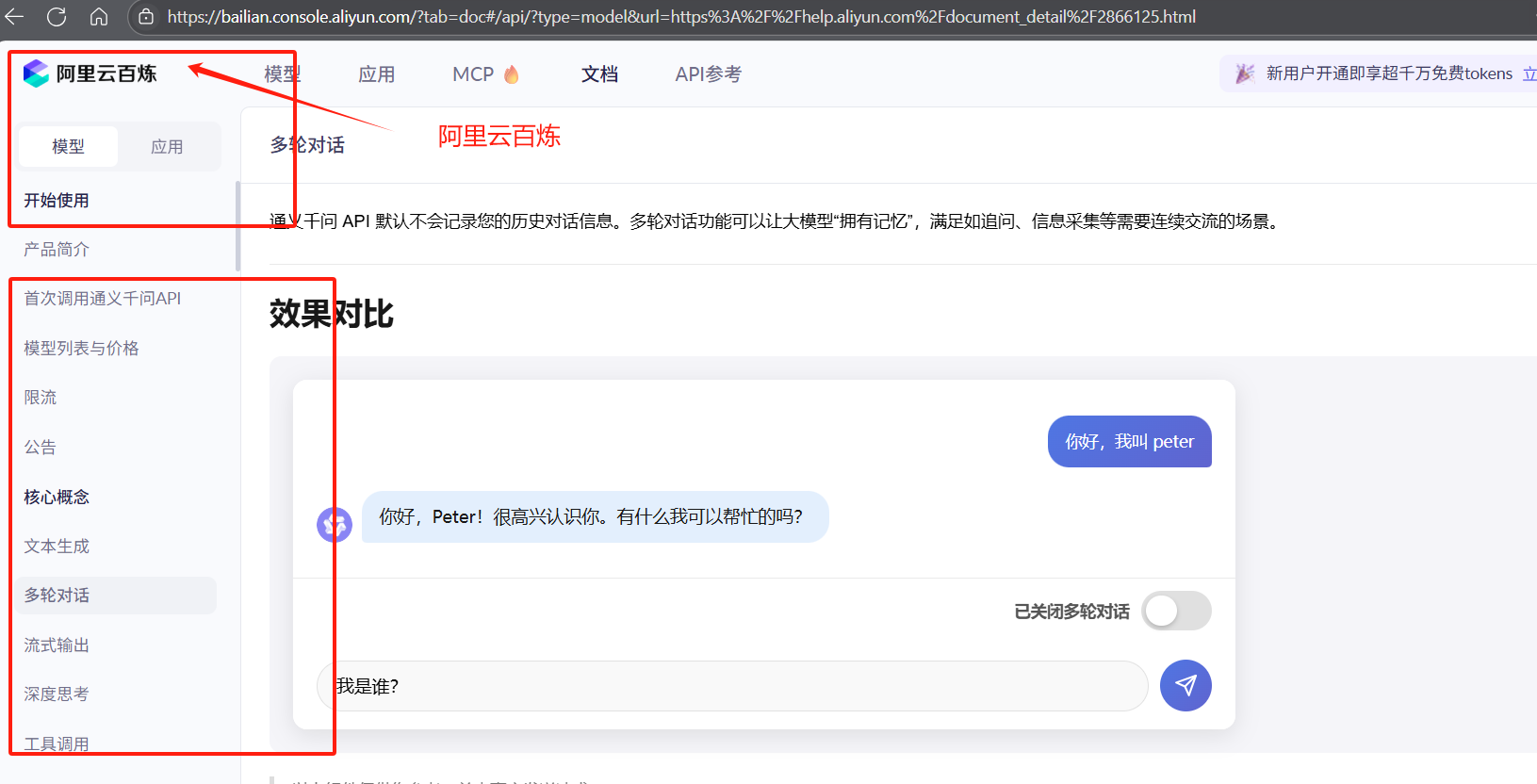Click the browser address bar URL
Screen dimensions: 1537x784
tap(681, 17)
